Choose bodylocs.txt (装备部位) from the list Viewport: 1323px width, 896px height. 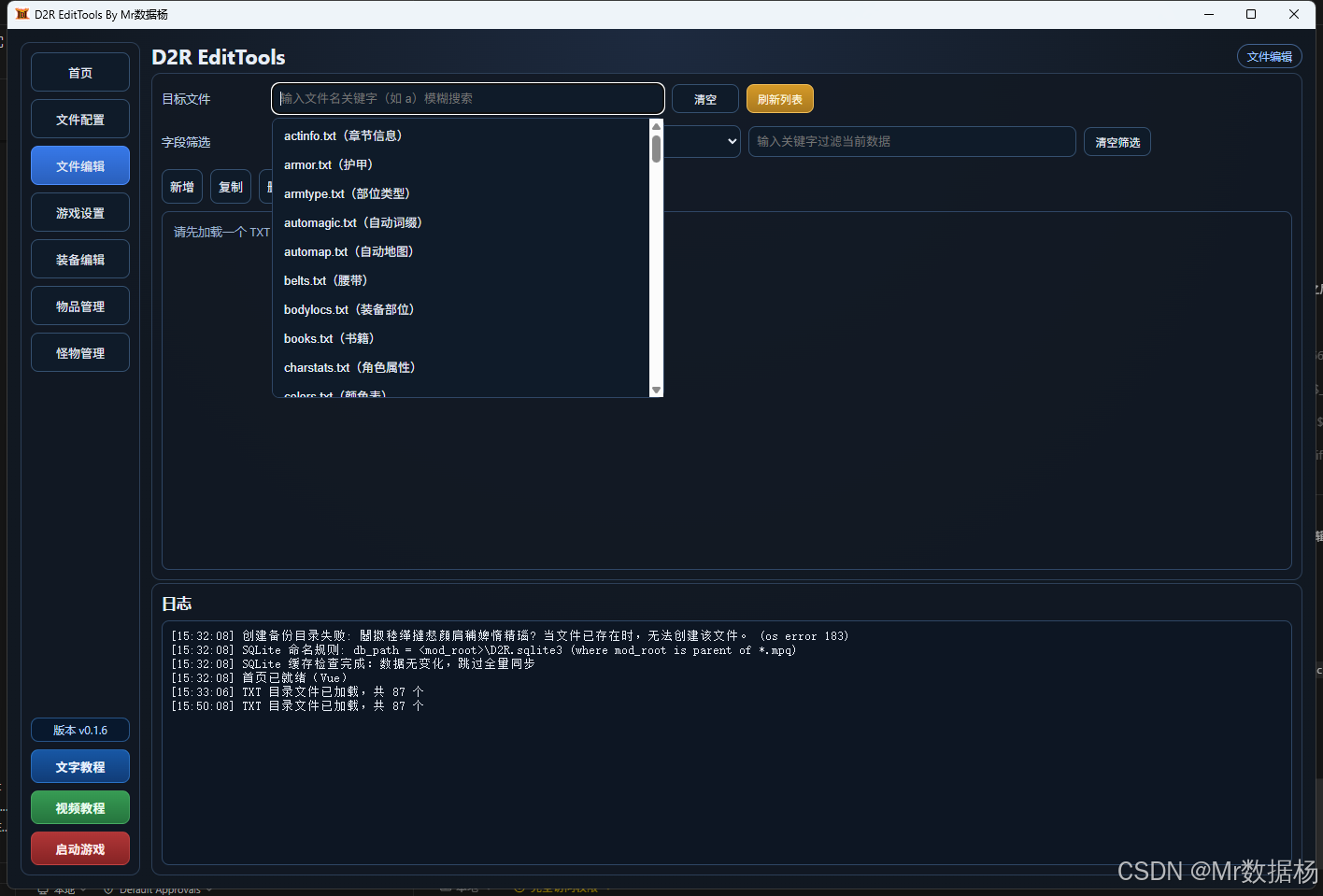coord(462,309)
